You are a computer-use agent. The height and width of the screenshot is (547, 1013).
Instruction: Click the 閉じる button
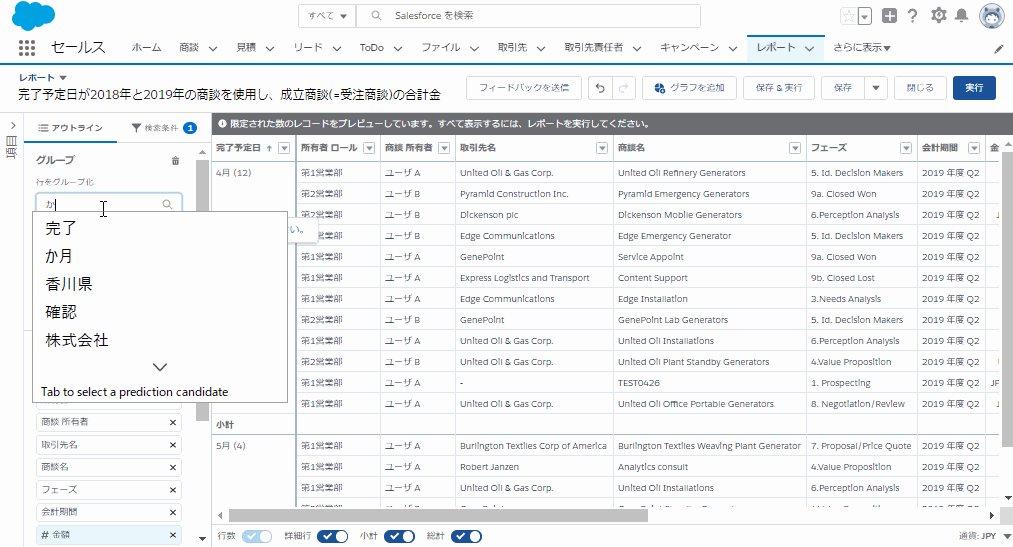pos(920,88)
